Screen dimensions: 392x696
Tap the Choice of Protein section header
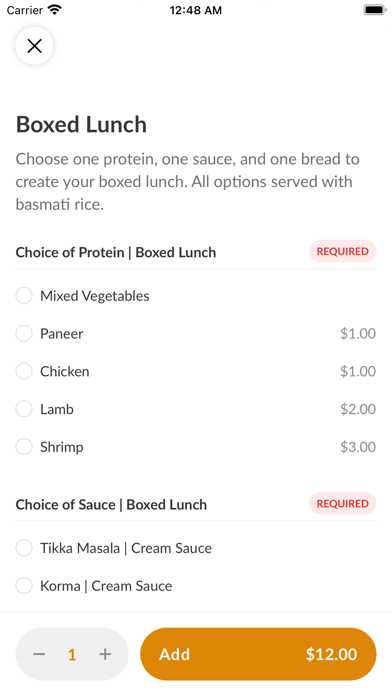pos(116,252)
